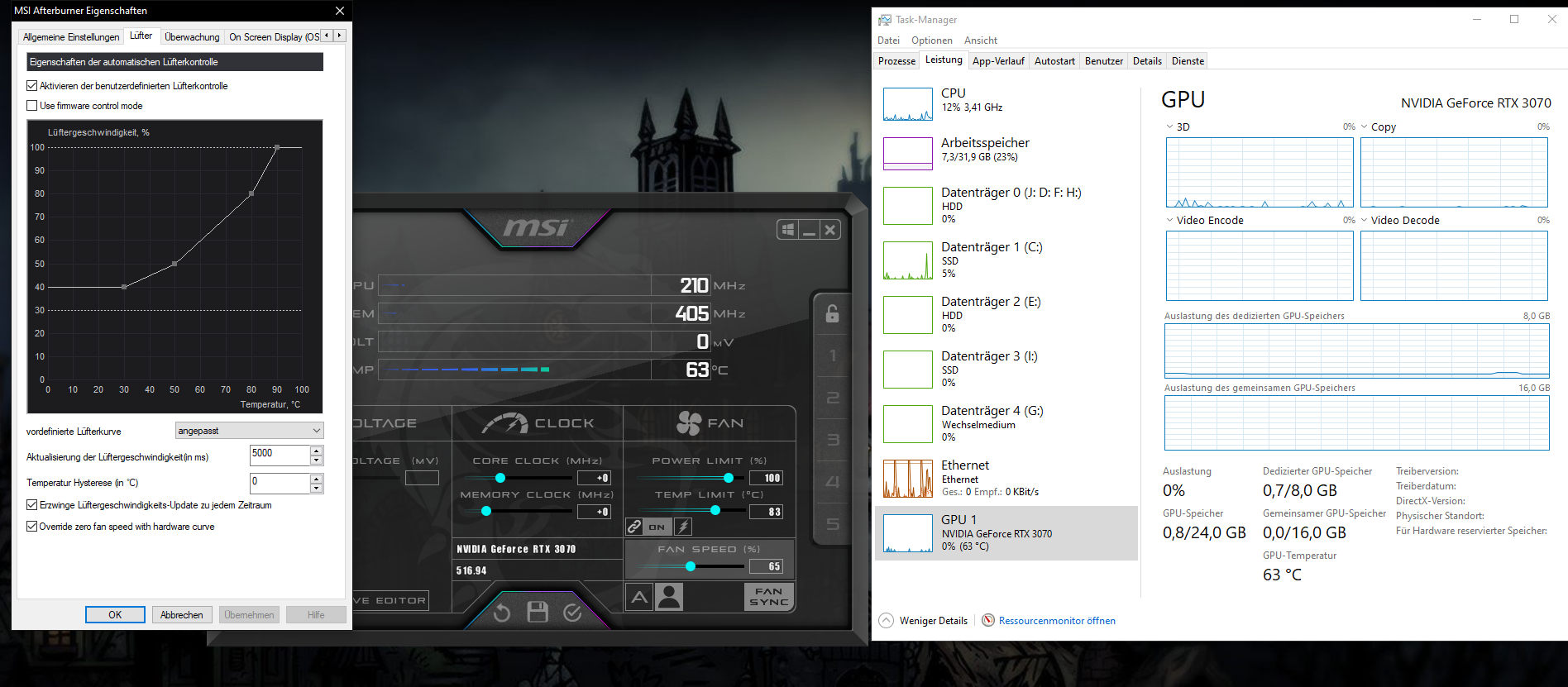Open the Ansicht menu
The image size is (1568, 687).
(980, 41)
